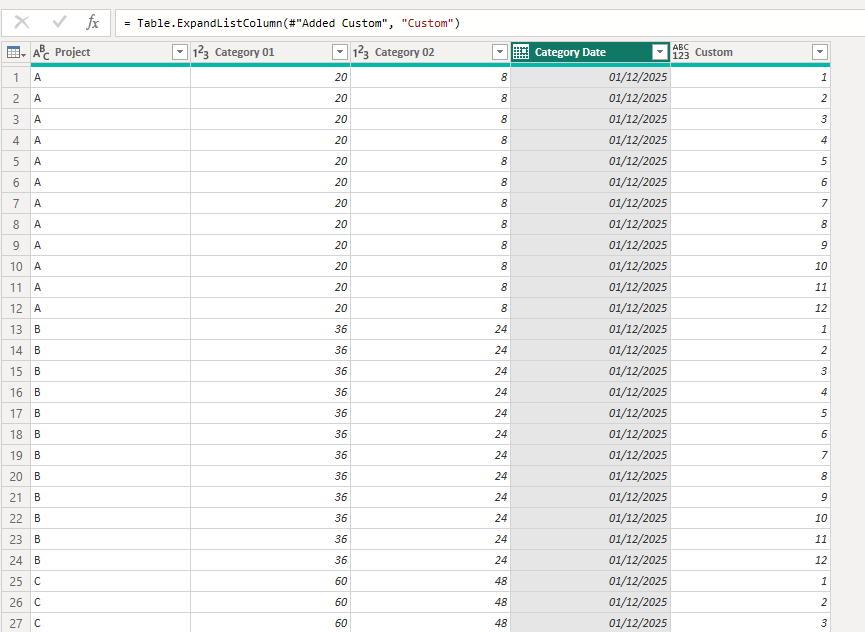Click Custom value 11 in row 11
This screenshot has width=865, height=632.
point(750,288)
